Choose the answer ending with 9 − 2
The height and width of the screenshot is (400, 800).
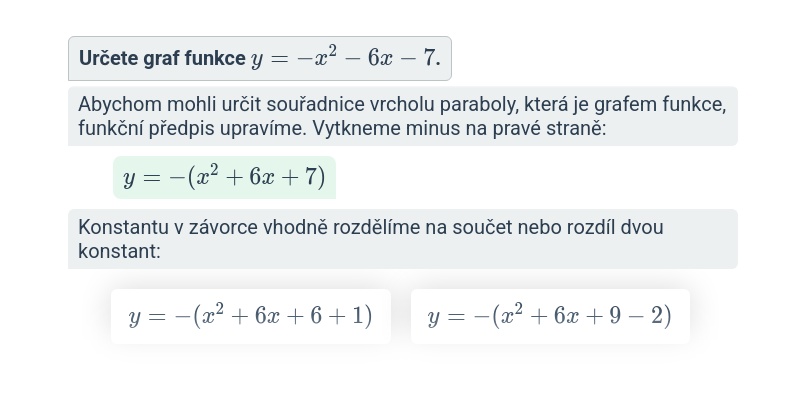click(x=549, y=316)
